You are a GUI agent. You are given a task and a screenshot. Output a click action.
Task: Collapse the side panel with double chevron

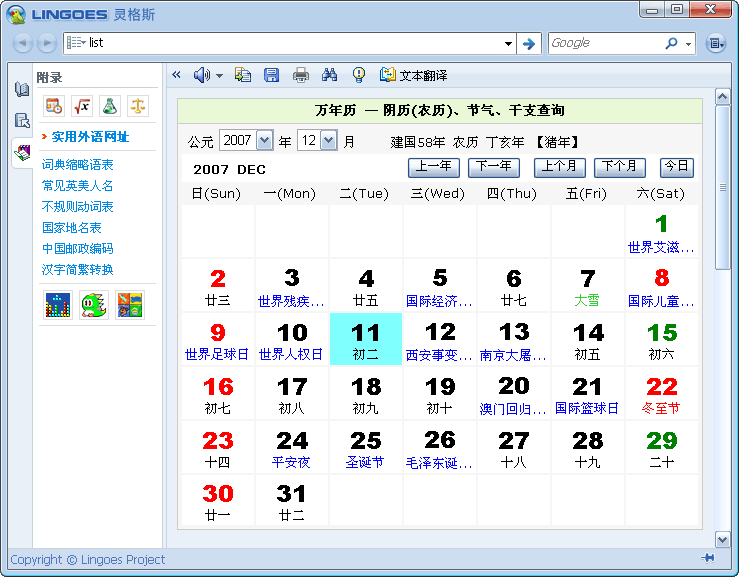pyautogui.click(x=176, y=74)
